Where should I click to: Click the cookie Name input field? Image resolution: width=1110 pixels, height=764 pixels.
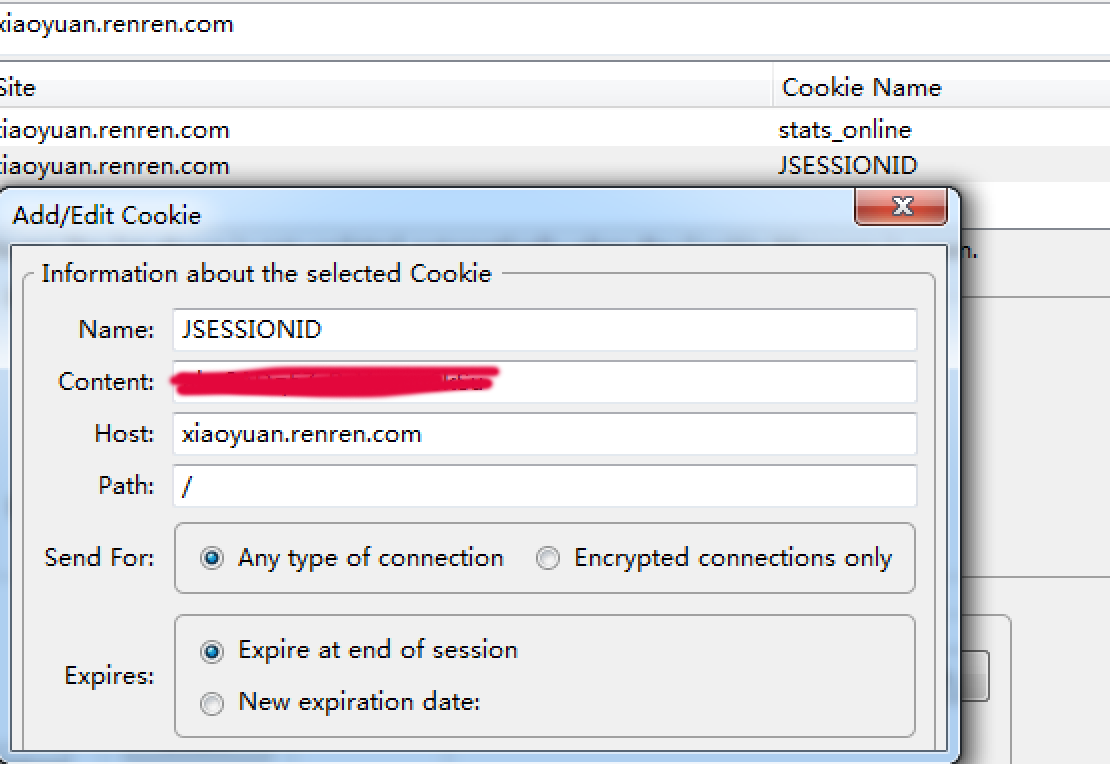tap(544, 329)
